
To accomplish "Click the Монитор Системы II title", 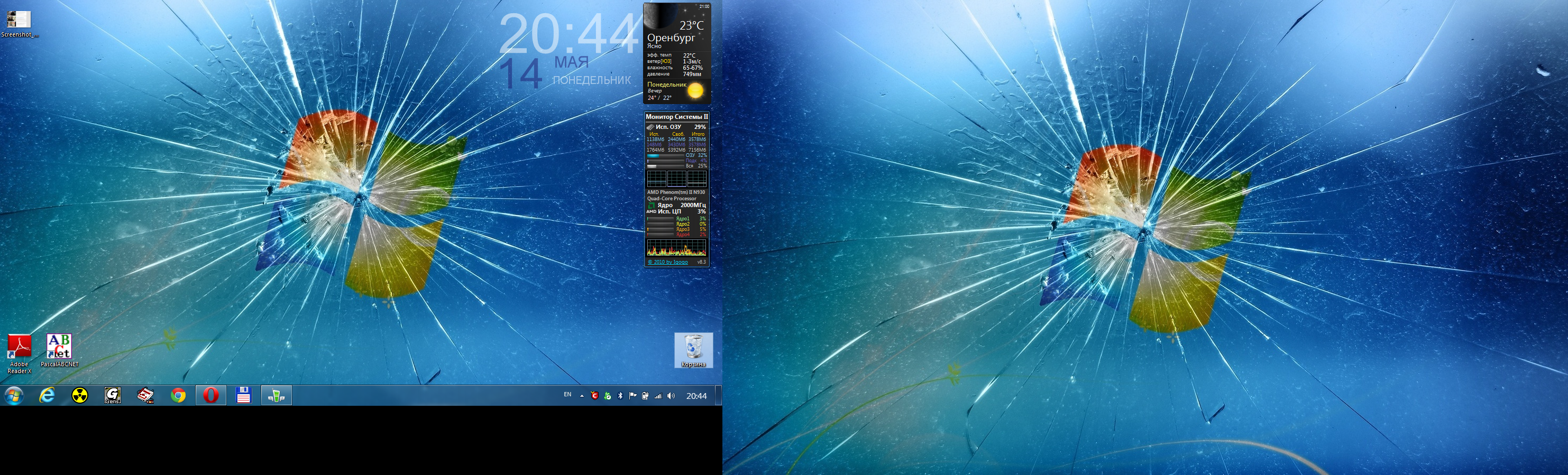I will (676, 117).
